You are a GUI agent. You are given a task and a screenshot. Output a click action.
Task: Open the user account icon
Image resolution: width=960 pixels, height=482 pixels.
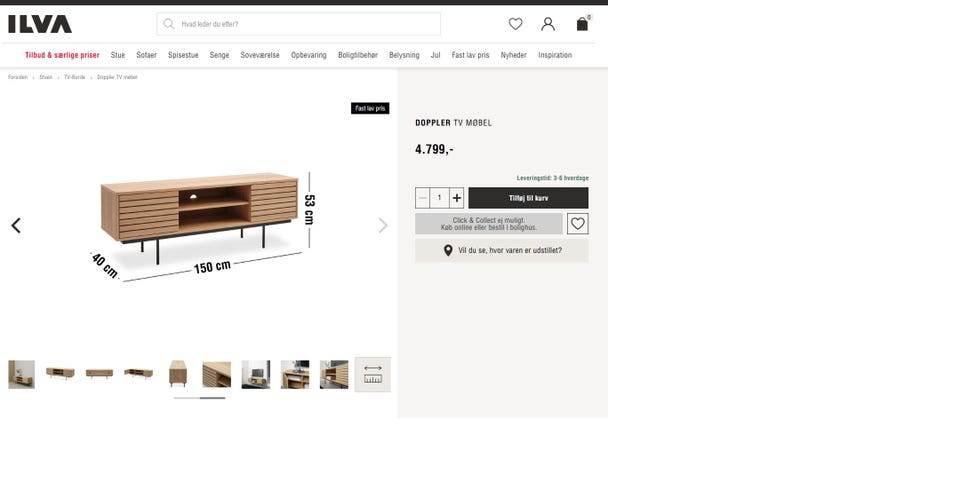pos(548,24)
